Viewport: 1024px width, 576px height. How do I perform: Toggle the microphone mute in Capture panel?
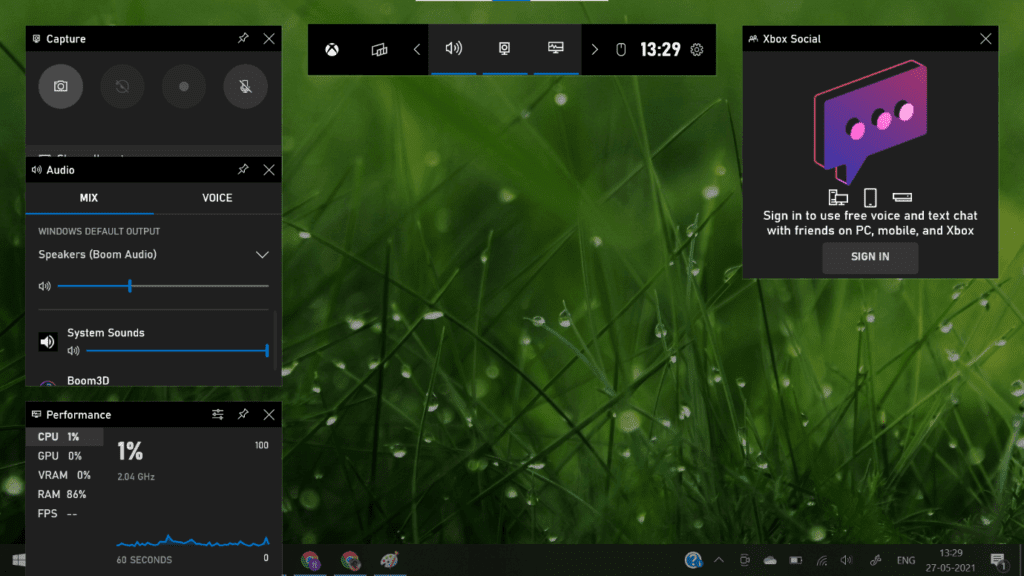pos(245,86)
